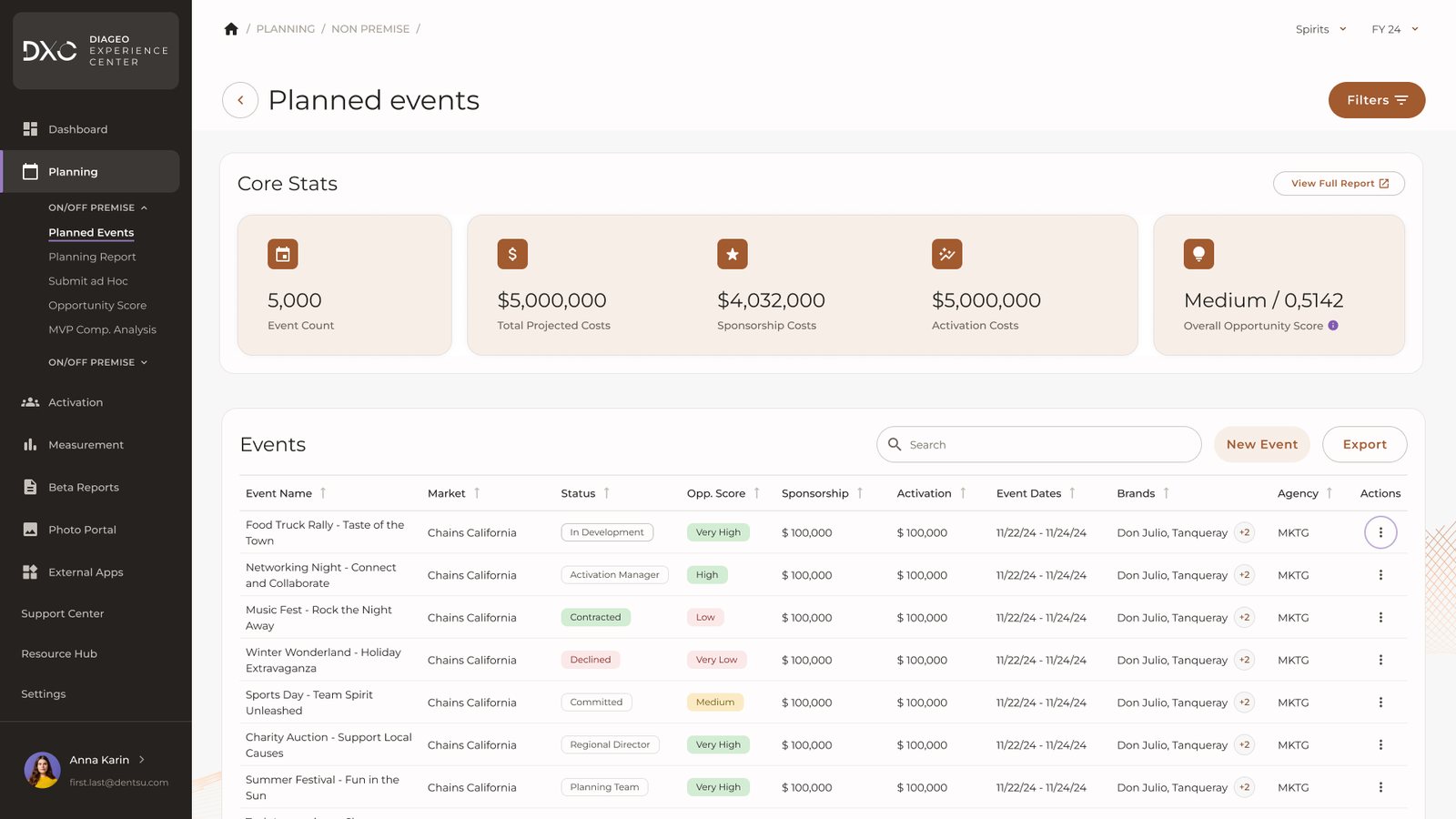
Task: Click the Very Low opportunity score tag
Action: click(x=717, y=660)
